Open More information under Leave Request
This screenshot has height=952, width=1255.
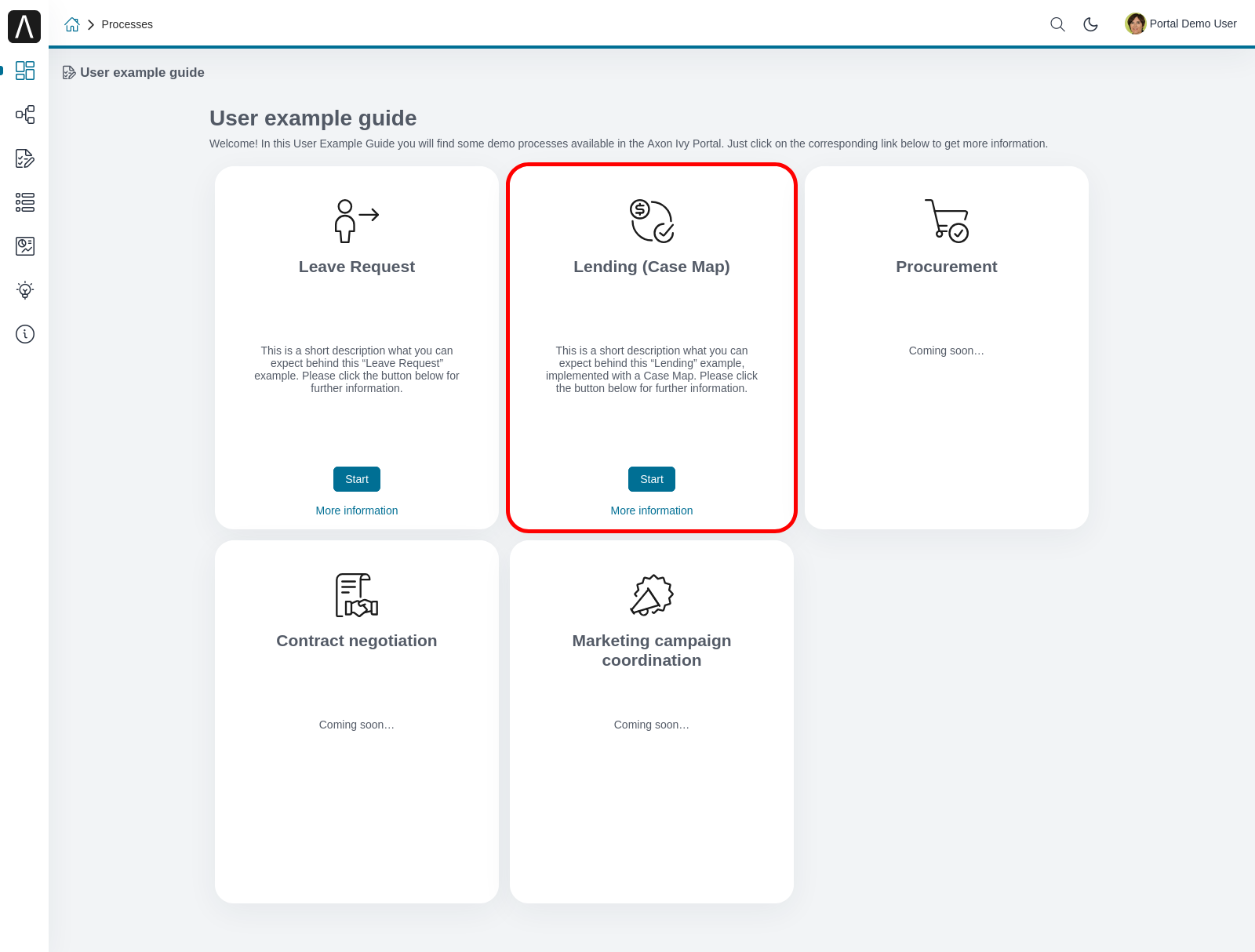(x=356, y=511)
